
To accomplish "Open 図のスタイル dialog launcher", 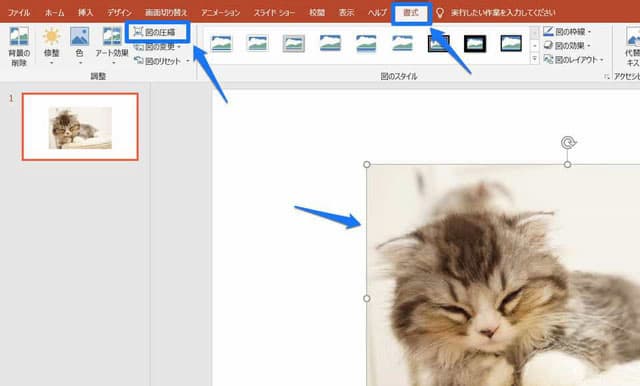I will 607,76.
